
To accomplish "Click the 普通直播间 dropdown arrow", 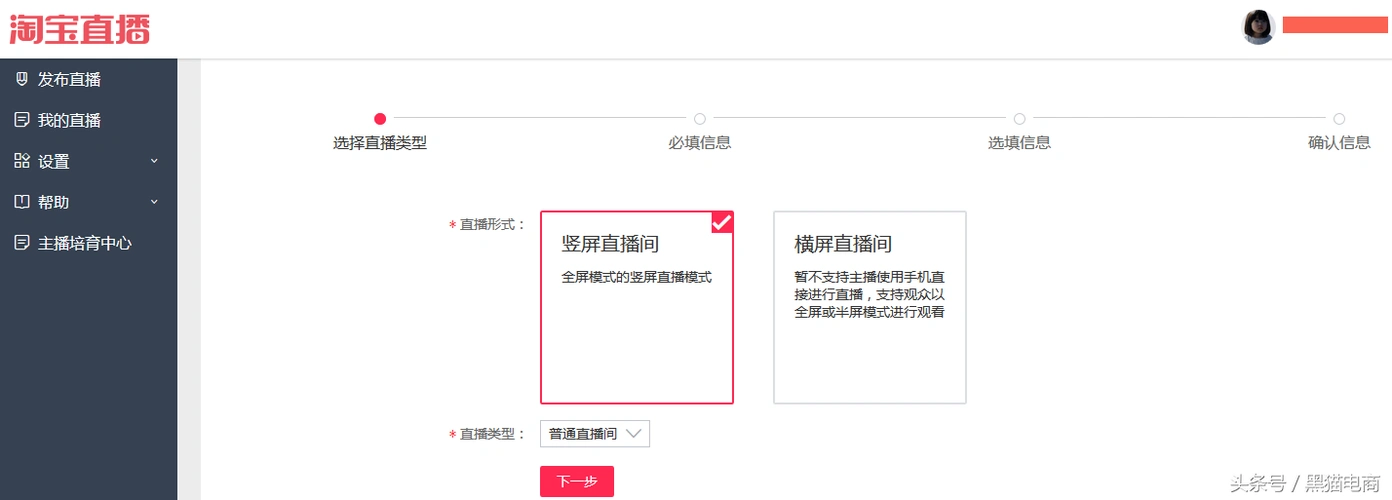I will [633, 434].
